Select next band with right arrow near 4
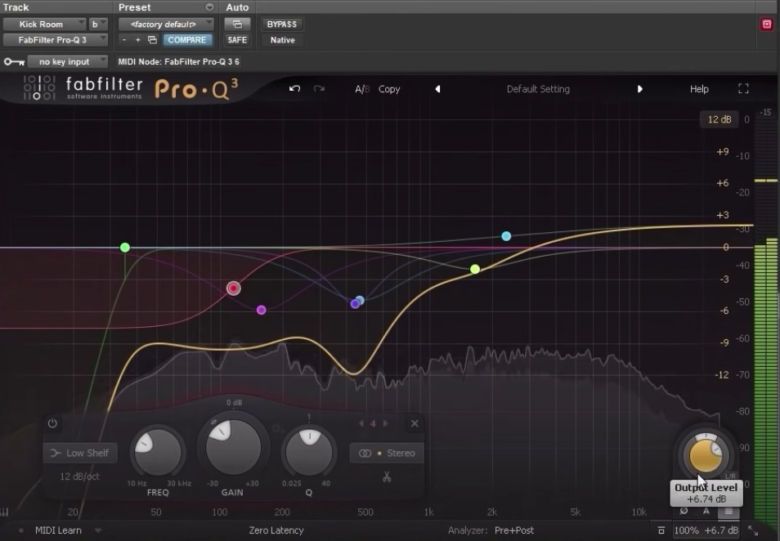Screen dimensions: 780x541 (x=385, y=424)
